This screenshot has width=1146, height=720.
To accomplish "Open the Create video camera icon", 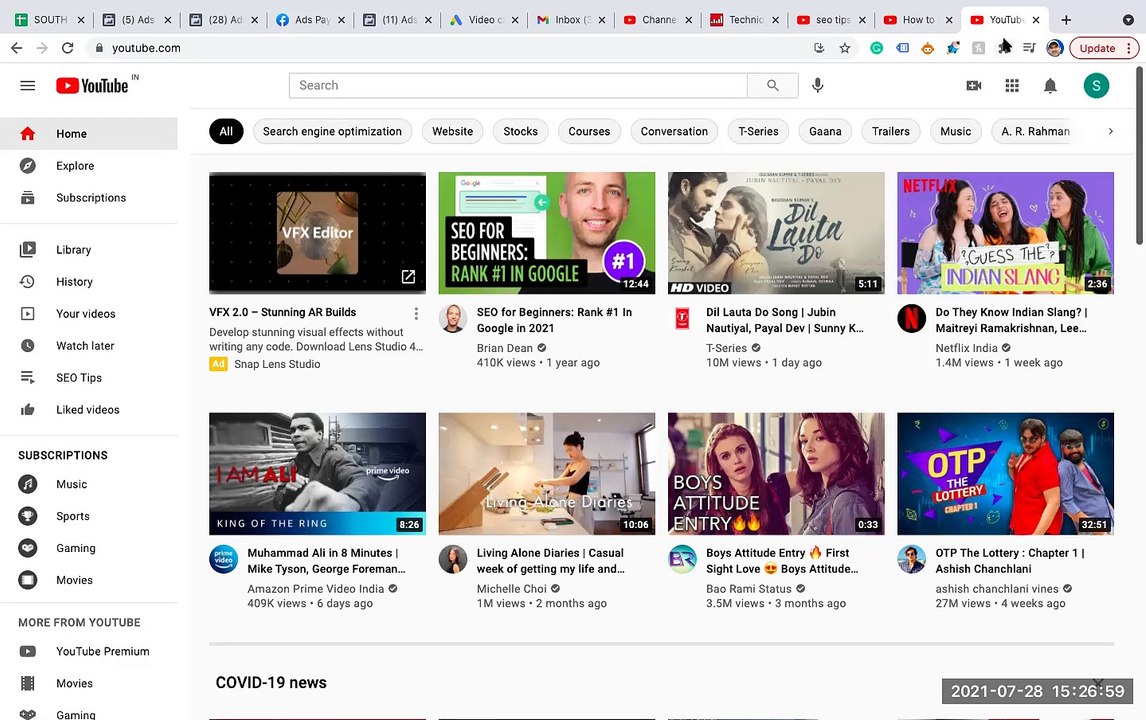I will point(974,86).
